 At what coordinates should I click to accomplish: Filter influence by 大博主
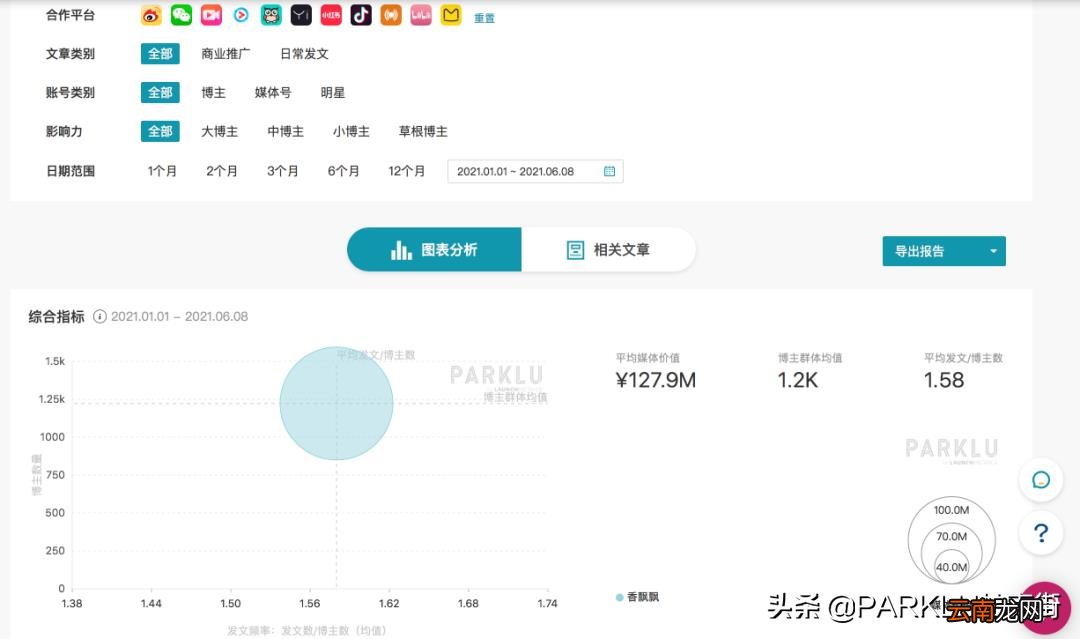[219, 131]
